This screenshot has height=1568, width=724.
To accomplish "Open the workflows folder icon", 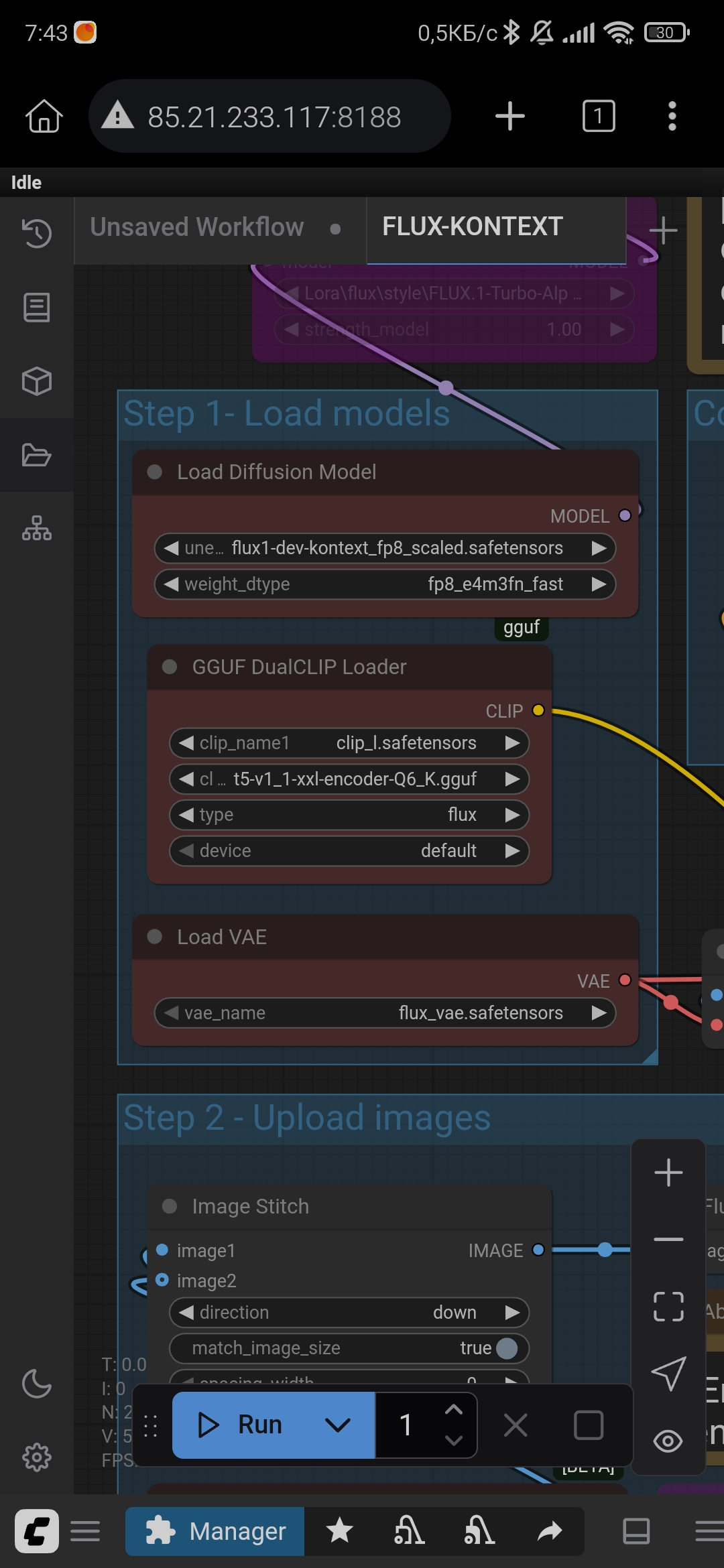I will tap(37, 455).
